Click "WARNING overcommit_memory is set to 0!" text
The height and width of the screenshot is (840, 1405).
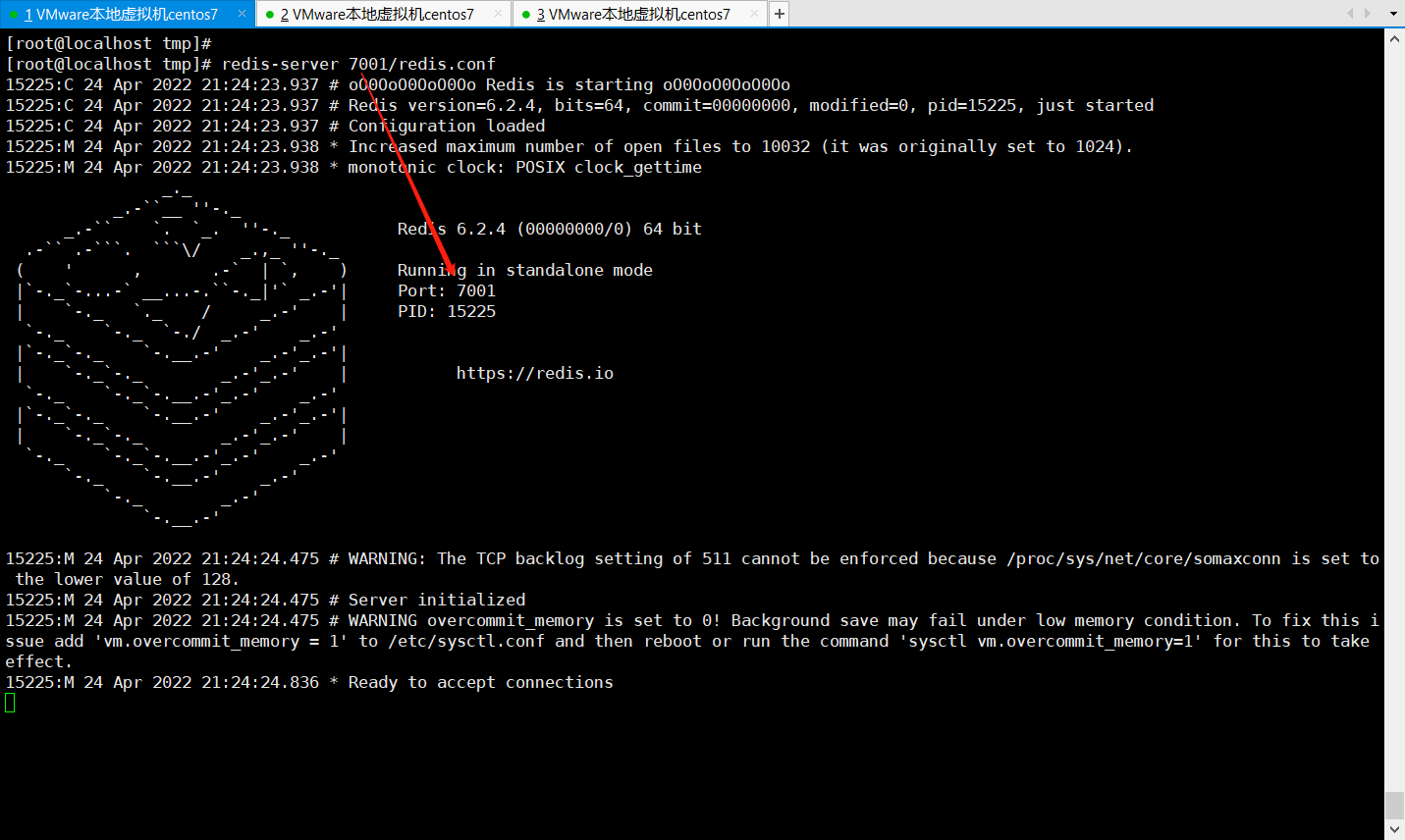(x=535, y=621)
